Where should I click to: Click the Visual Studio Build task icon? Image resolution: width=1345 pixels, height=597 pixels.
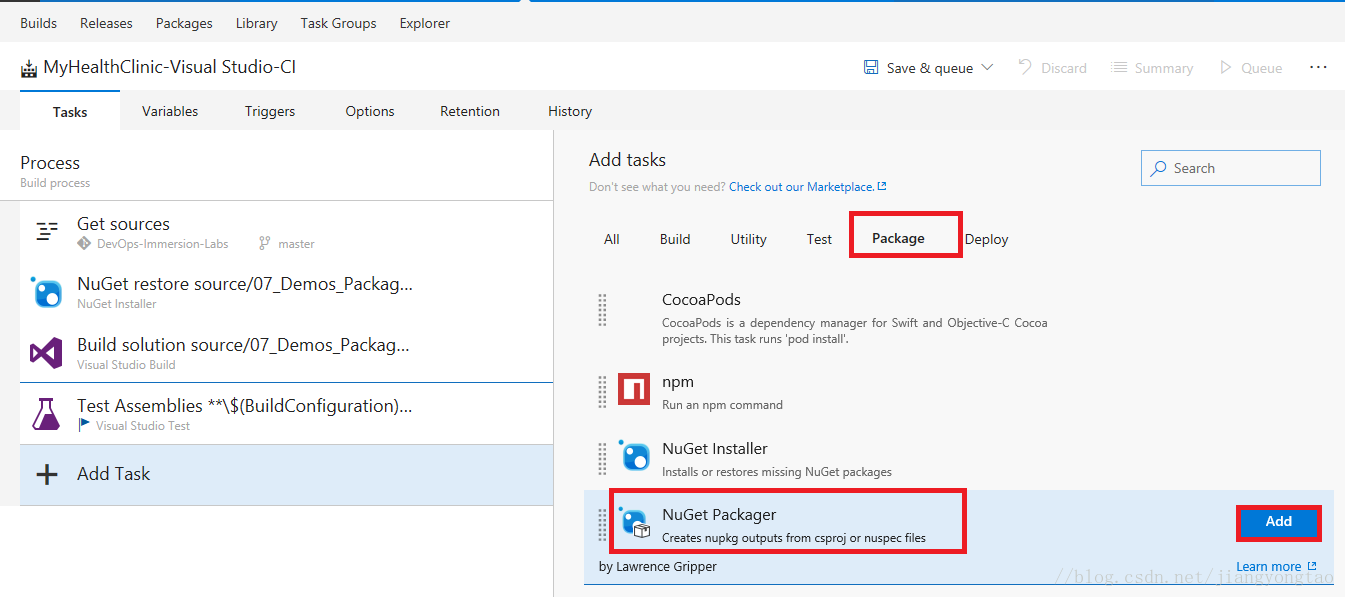(47, 352)
